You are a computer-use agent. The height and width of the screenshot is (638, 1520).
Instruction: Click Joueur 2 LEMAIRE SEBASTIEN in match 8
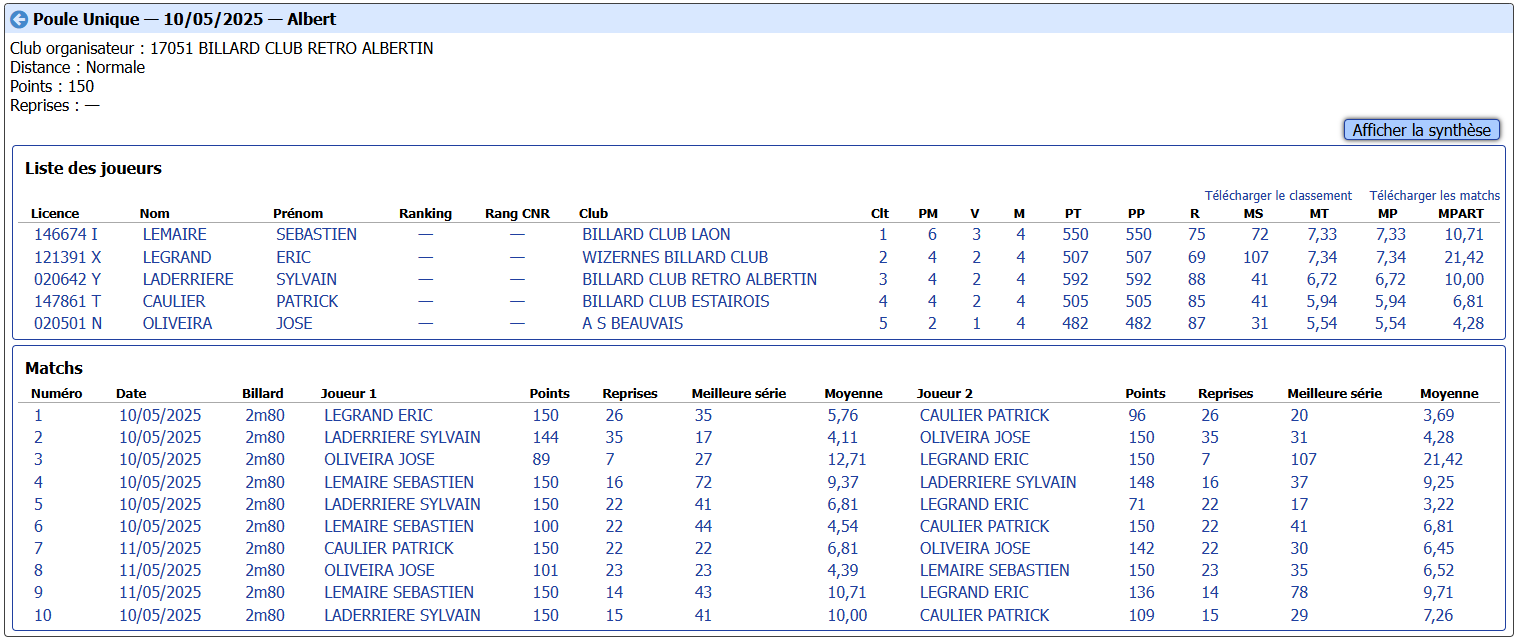(995, 570)
